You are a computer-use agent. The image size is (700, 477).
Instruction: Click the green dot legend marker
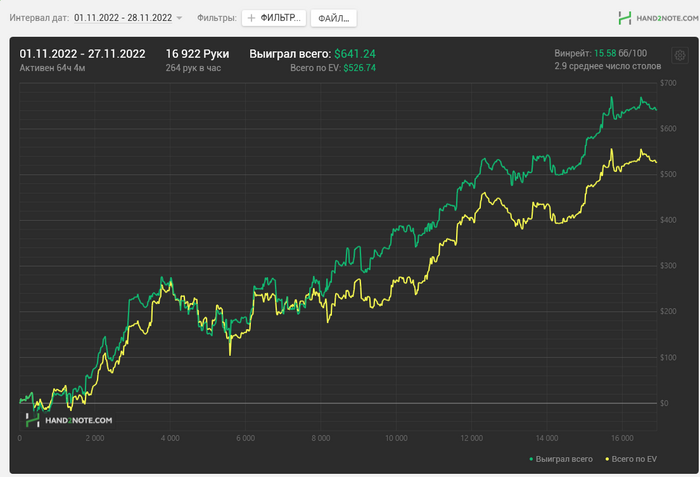(x=531, y=459)
